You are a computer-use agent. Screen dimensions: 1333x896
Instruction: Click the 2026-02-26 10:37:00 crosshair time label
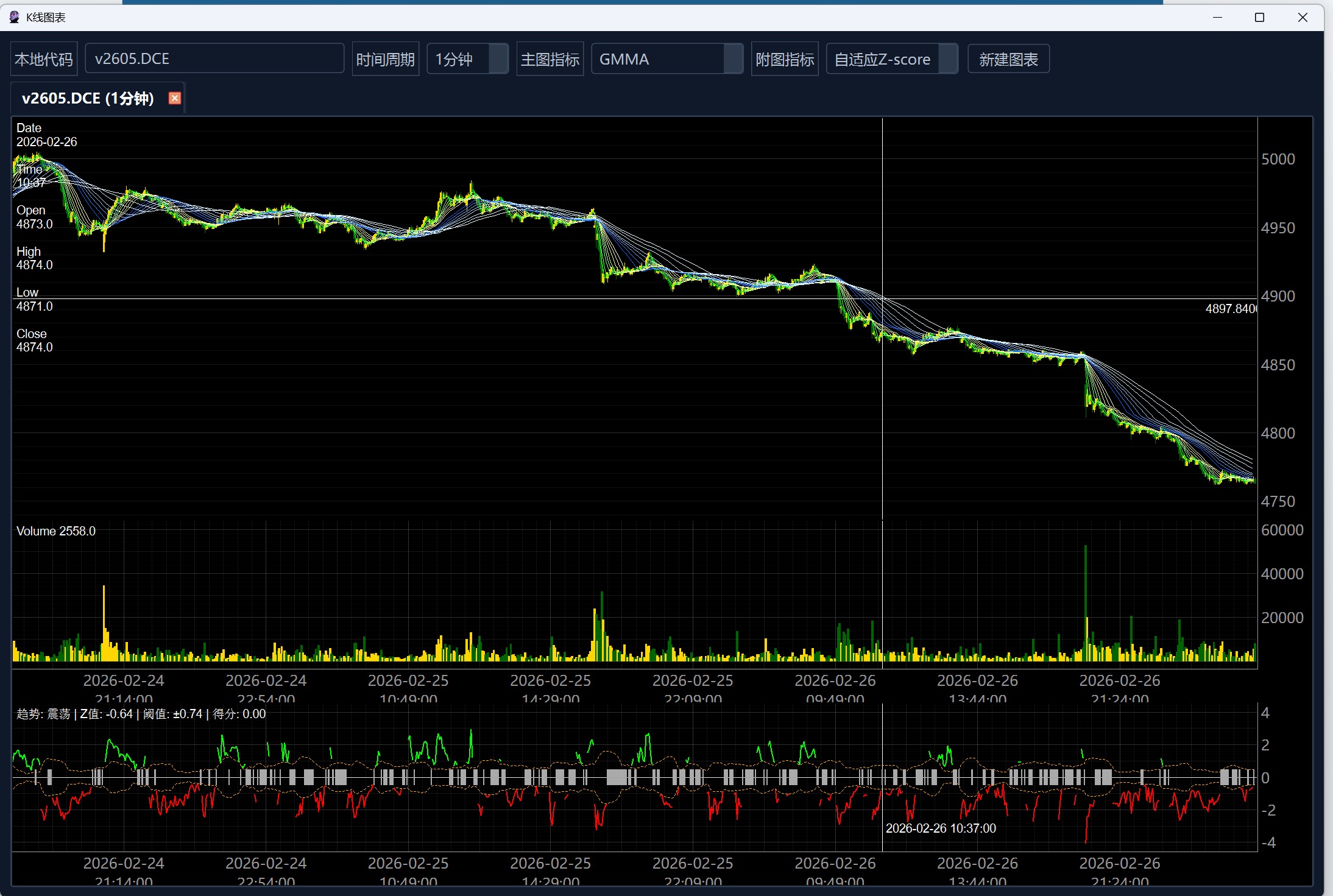(x=940, y=828)
